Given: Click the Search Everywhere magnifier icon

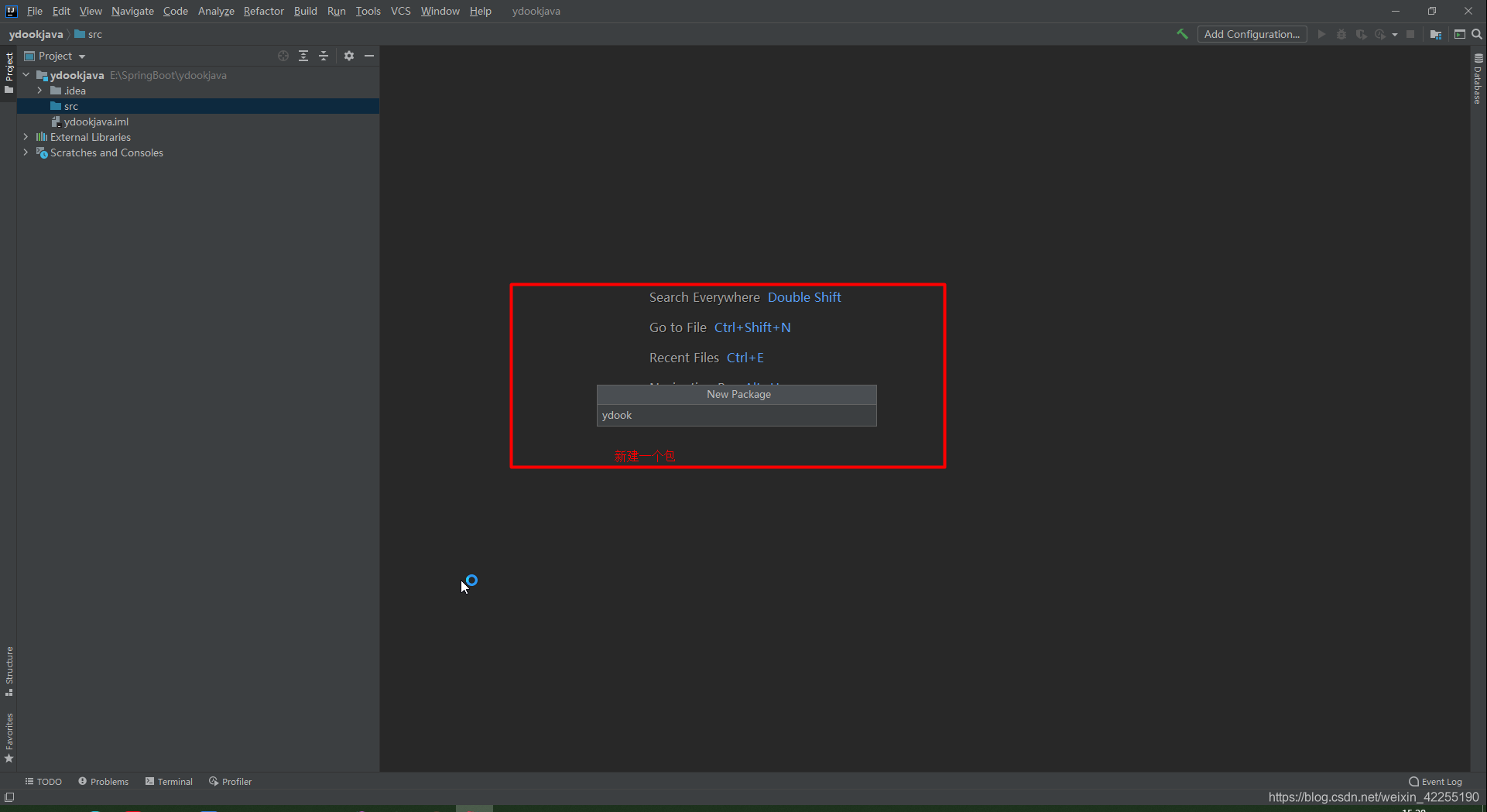Looking at the screenshot, I should (1477, 34).
